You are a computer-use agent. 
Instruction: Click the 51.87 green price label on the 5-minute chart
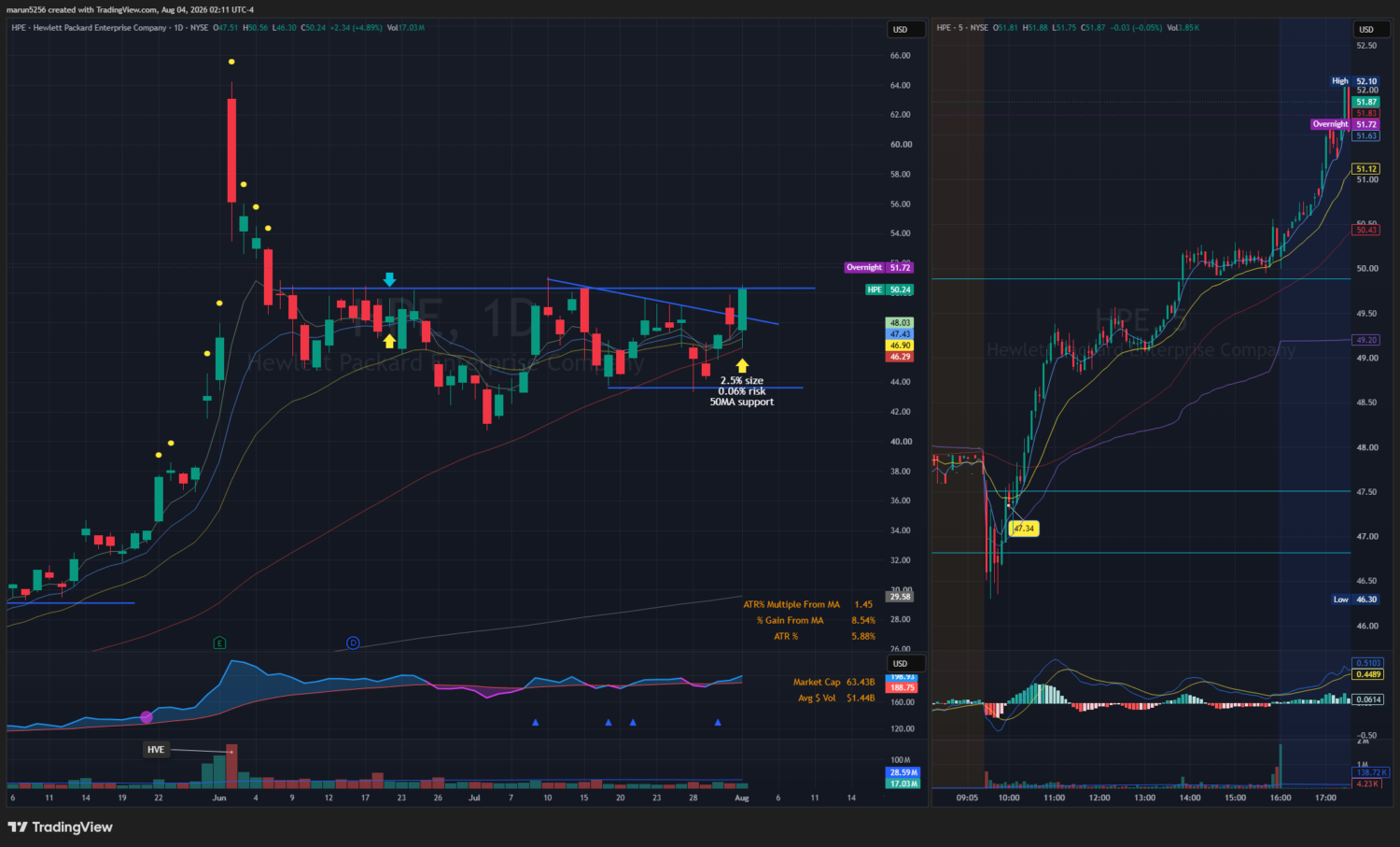[1366, 102]
